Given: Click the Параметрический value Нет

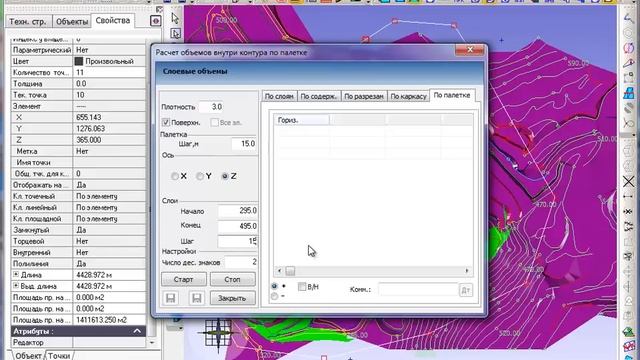Looking at the screenshot, I should [109, 50].
